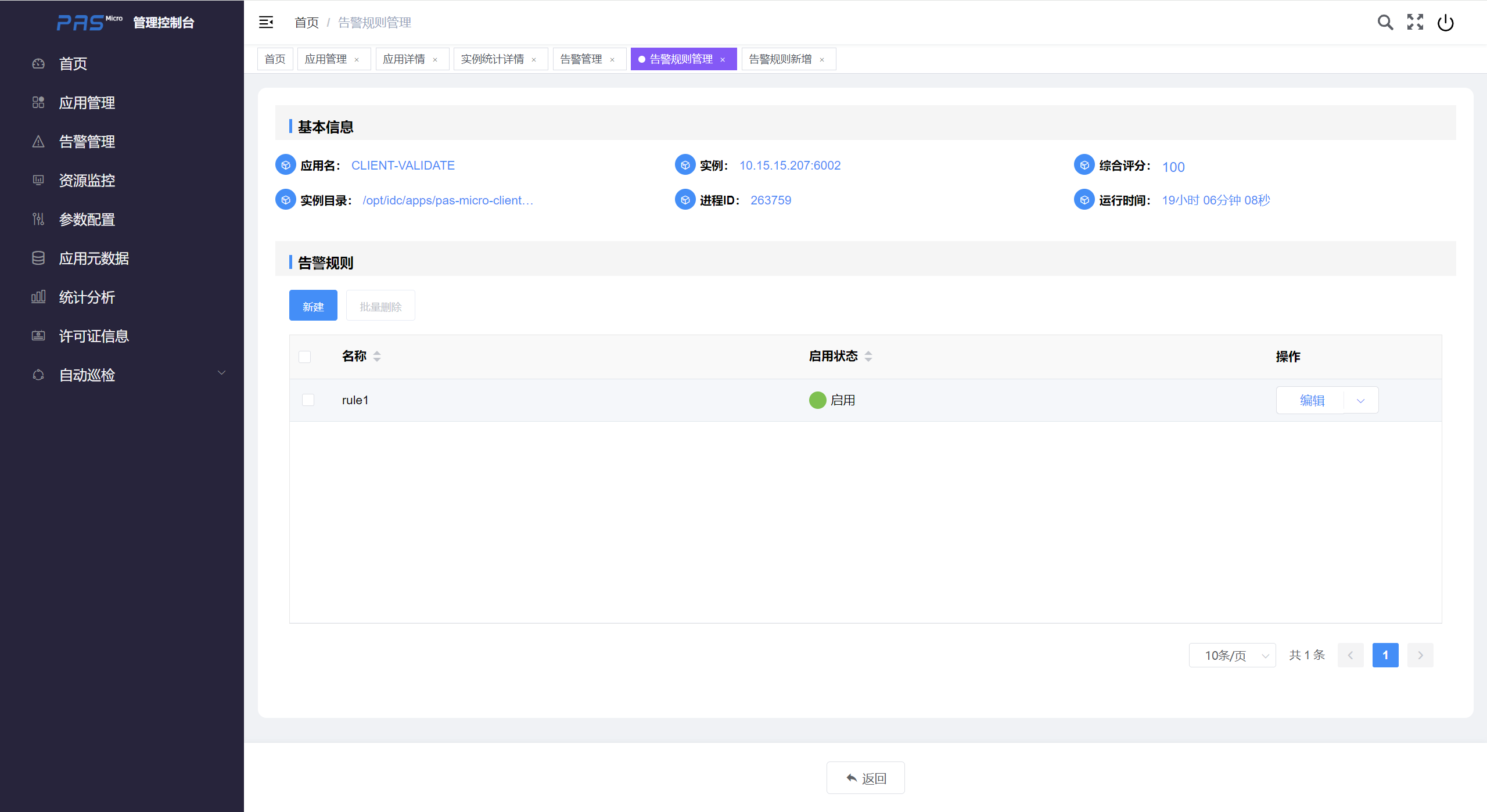Click page number 1 in pagination
The width and height of the screenshot is (1487, 812).
point(1385,655)
